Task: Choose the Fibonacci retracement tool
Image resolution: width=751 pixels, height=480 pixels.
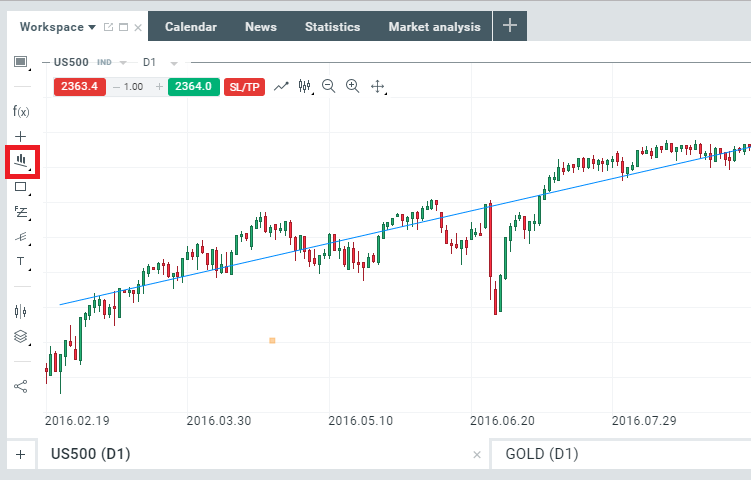Action: pos(21,211)
